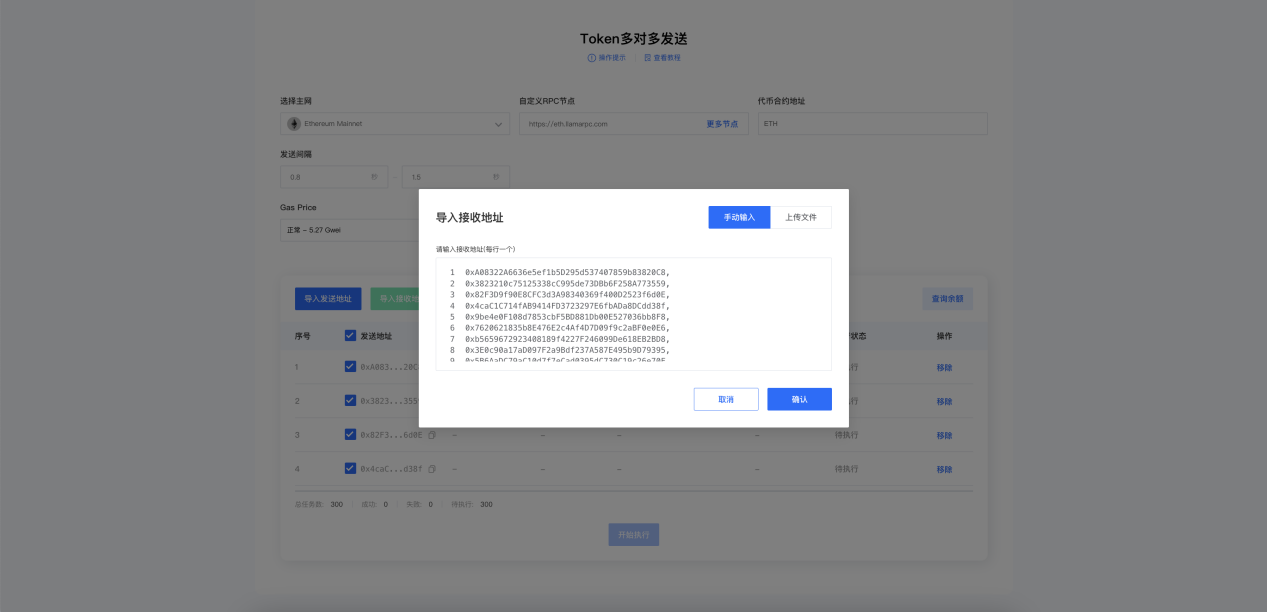The height and width of the screenshot is (612, 1267).
Task: Confirm import with 确认 button
Action: pos(799,399)
